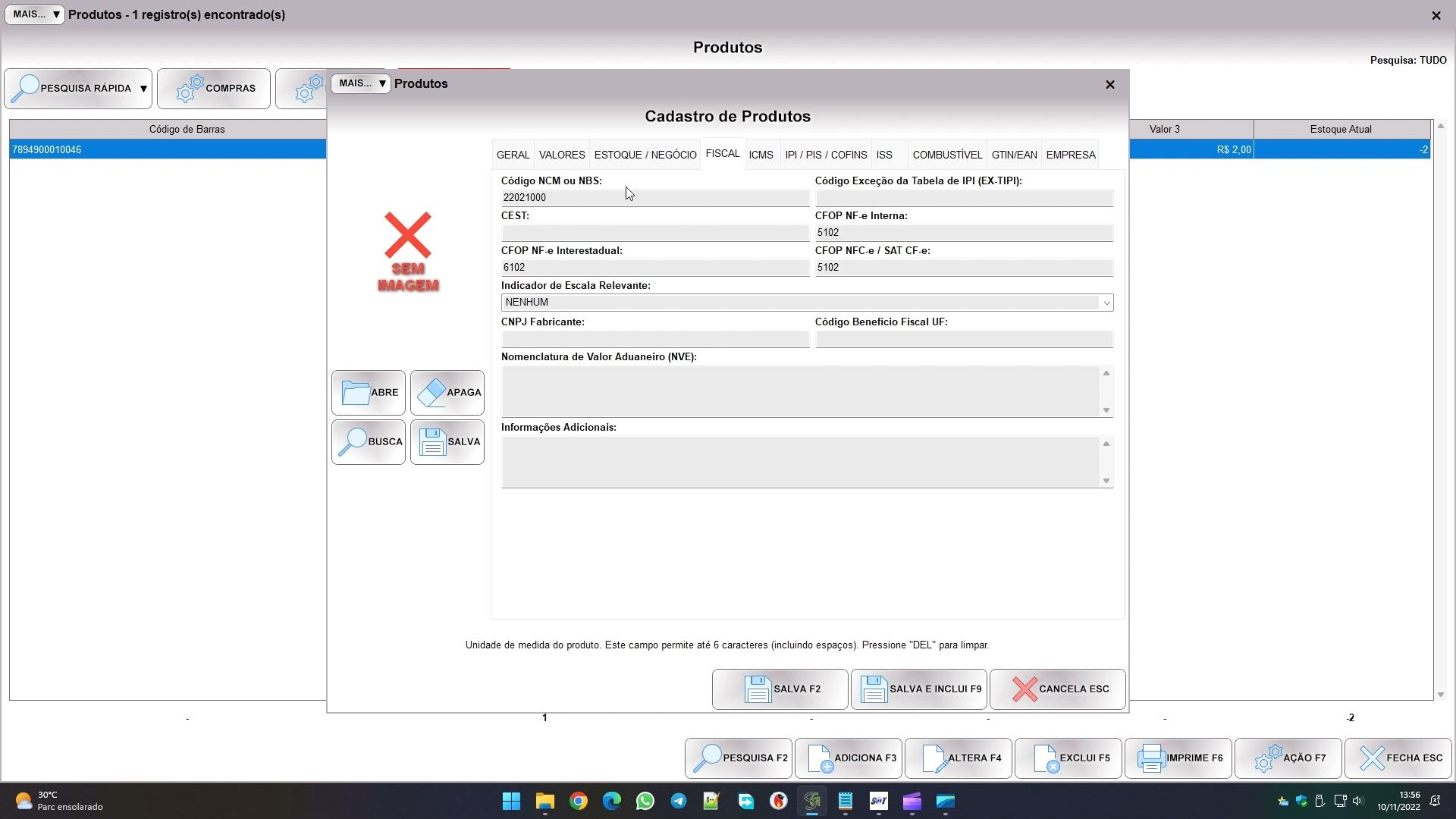Image resolution: width=1456 pixels, height=819 pixels.
Task: Open the IPI / PIS / COFINS tab
Action: (x=826, y=155)
